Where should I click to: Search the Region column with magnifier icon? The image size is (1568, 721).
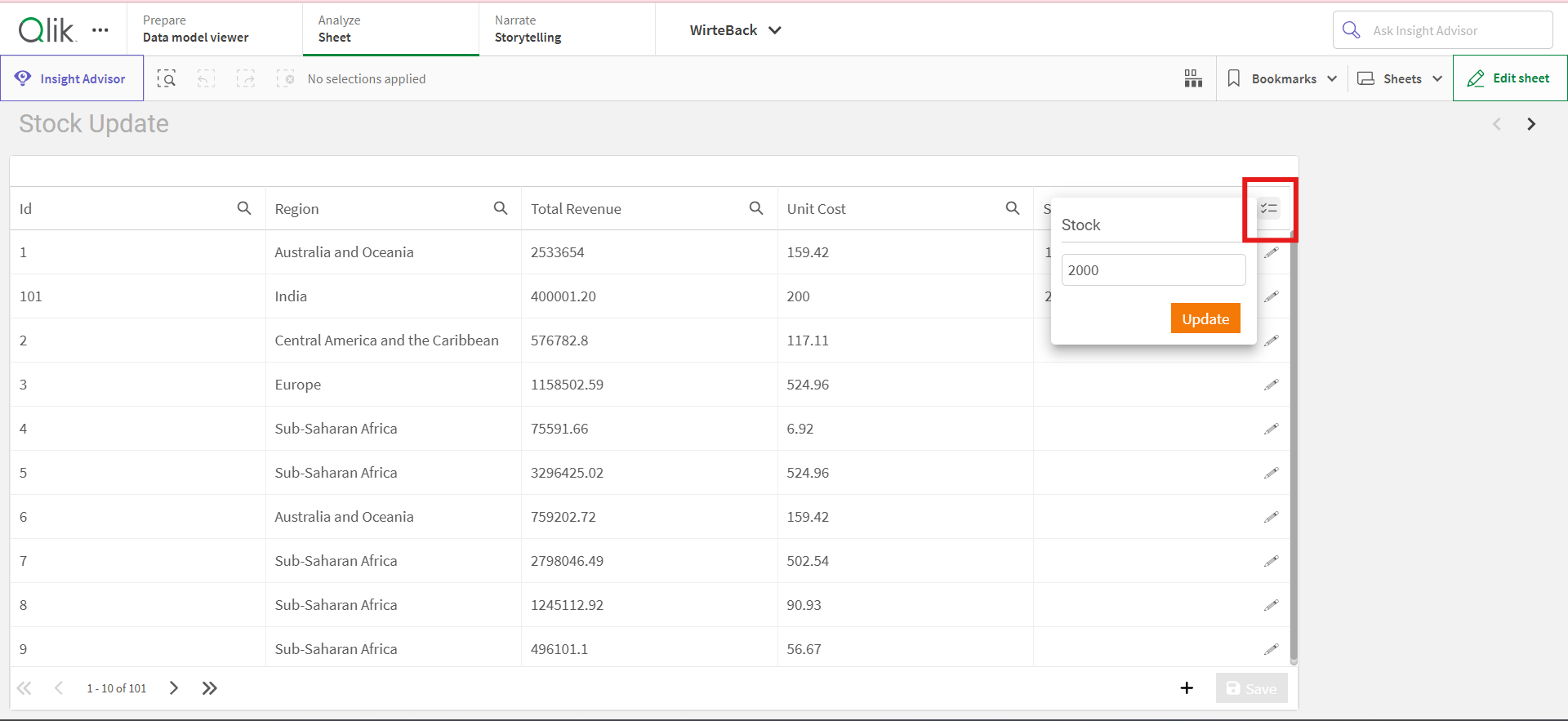point(501,208)
